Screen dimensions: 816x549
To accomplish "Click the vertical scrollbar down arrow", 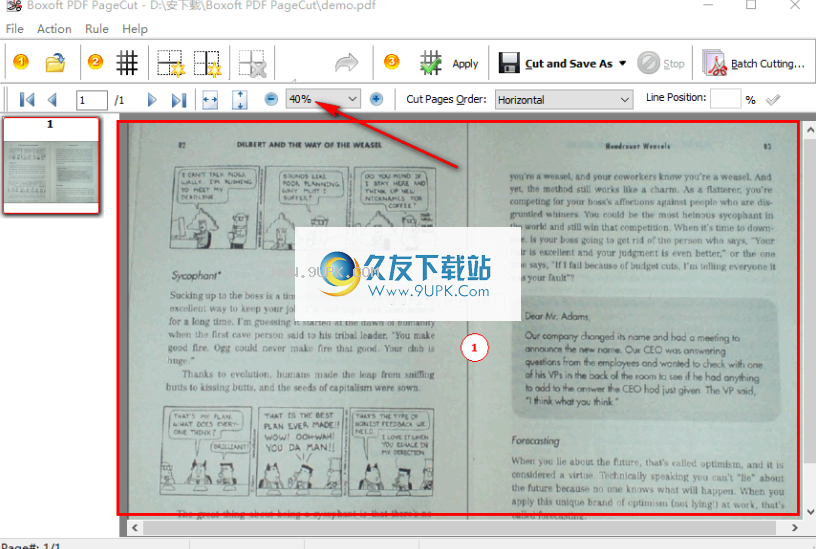I will point(809,512).
